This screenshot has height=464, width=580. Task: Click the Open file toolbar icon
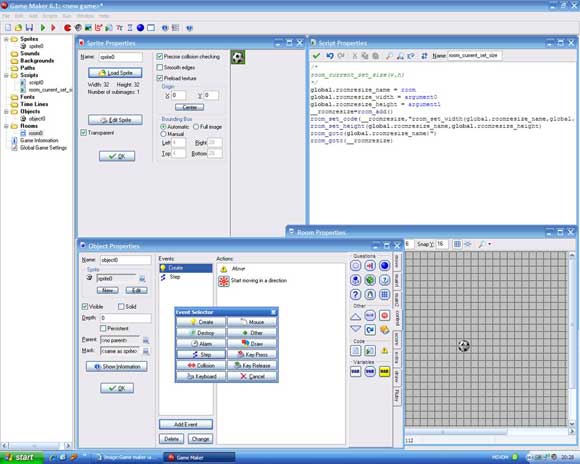[18, 28]
